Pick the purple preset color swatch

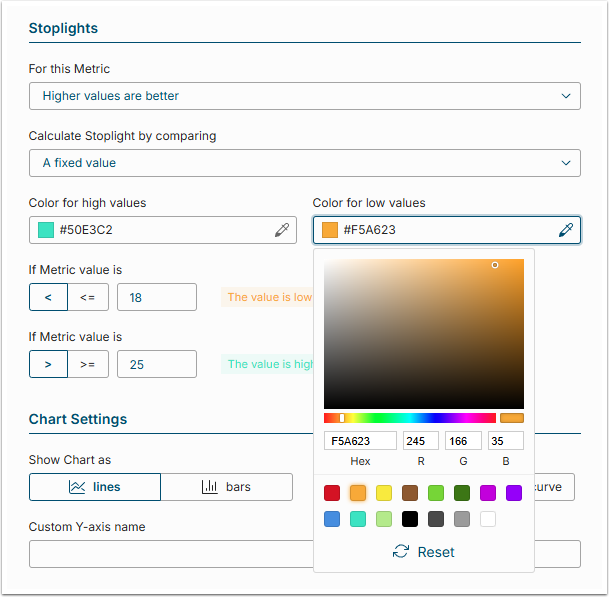click(x=514, y=493)
